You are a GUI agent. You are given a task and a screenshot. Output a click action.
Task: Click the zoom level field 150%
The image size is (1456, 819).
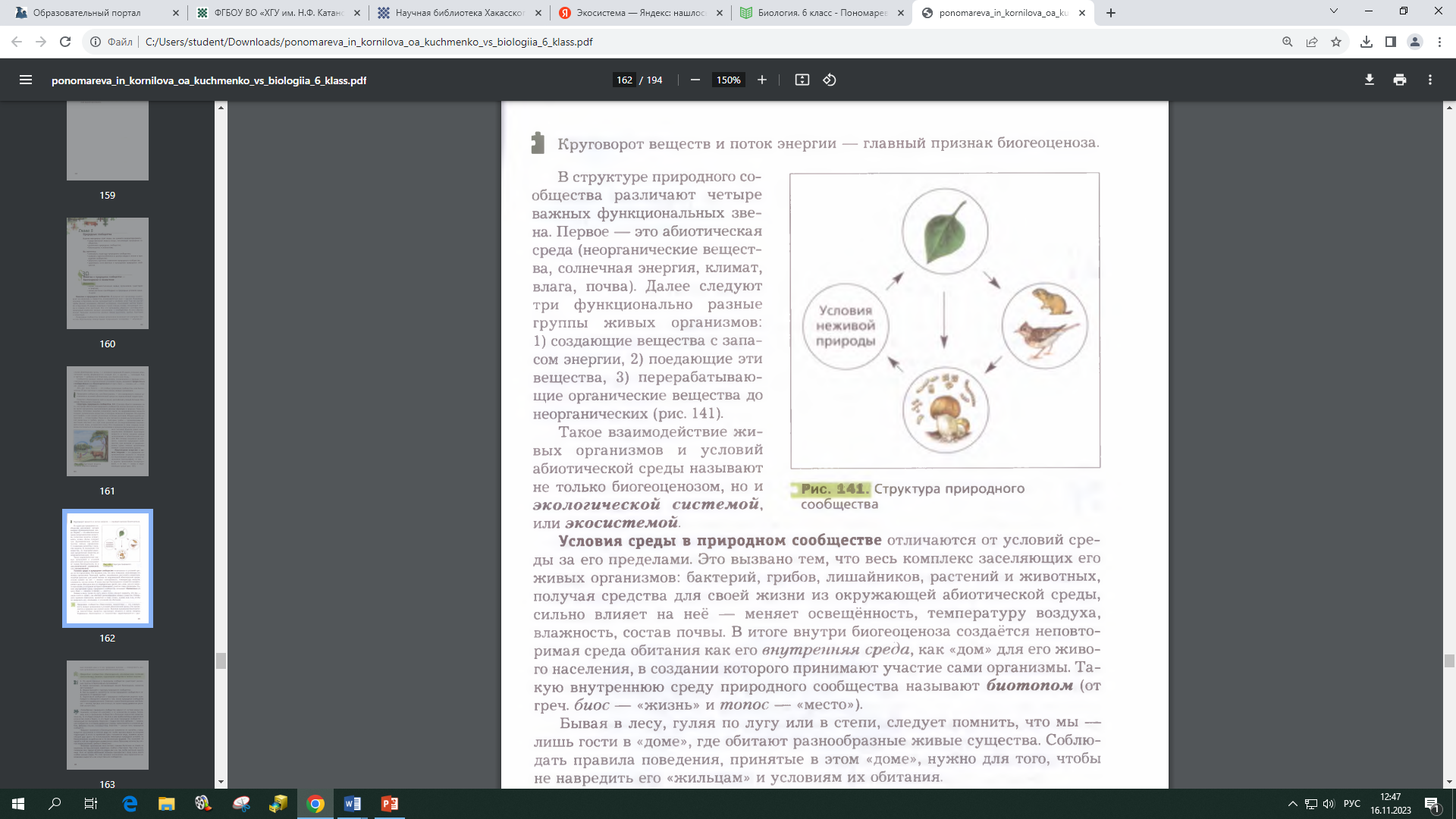729,80
